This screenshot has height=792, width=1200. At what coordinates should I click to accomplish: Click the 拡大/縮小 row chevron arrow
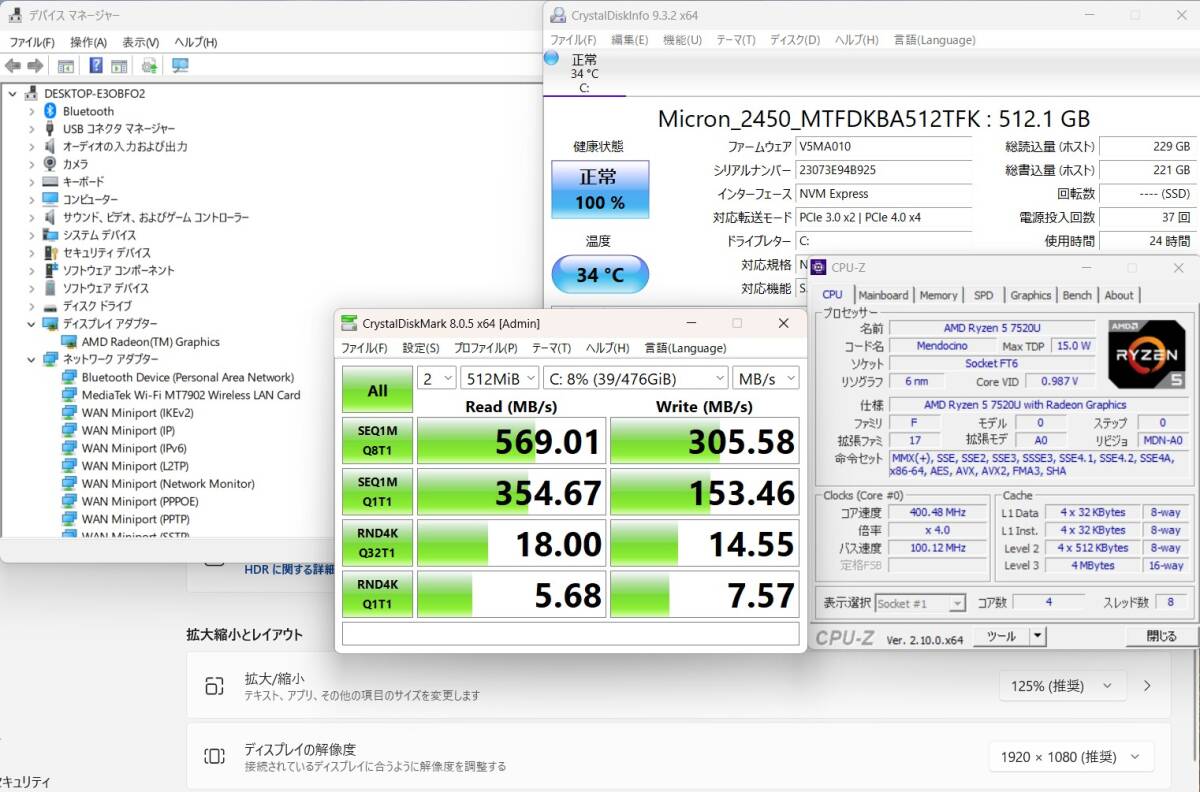pos(1147,686)
